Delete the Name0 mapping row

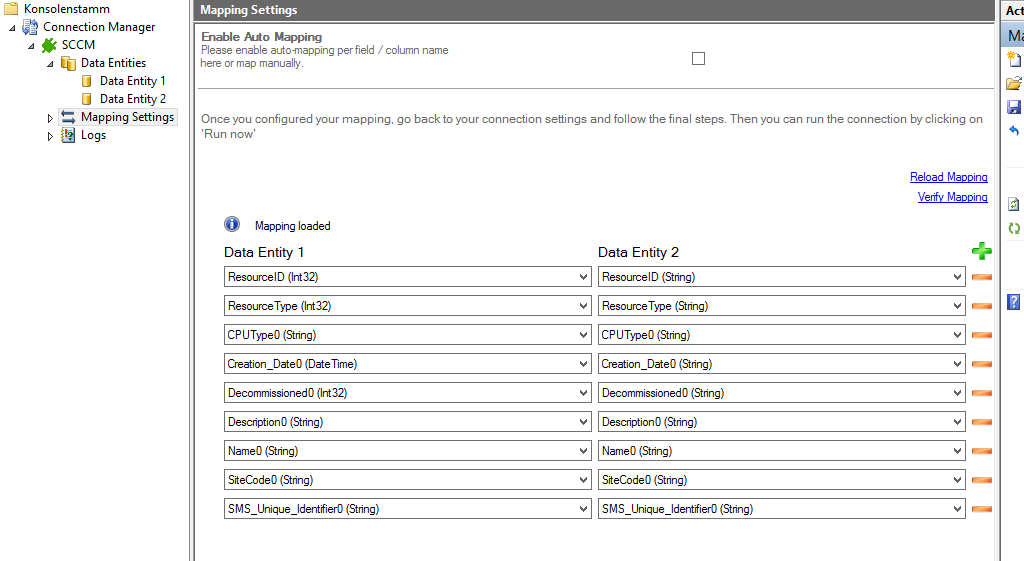click(x=981, y=451)
